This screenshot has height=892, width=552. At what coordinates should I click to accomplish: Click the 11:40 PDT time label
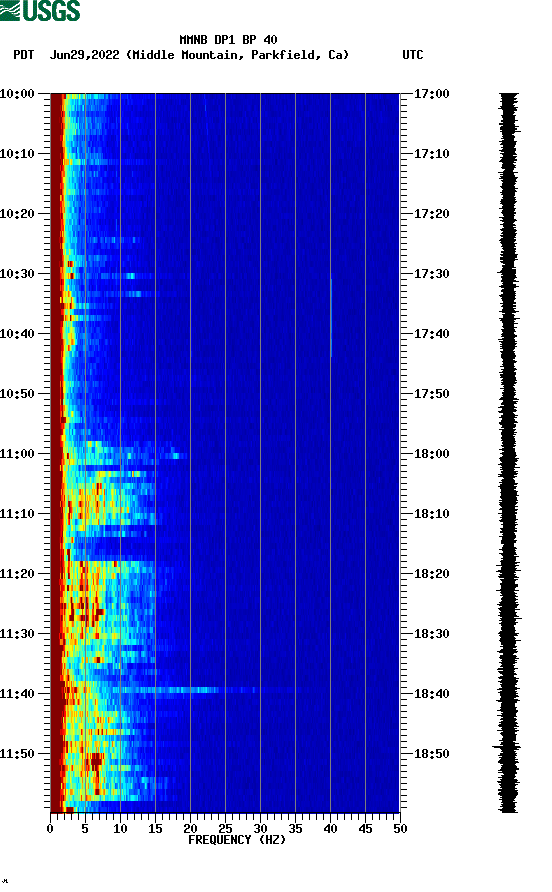pos(17,693)
